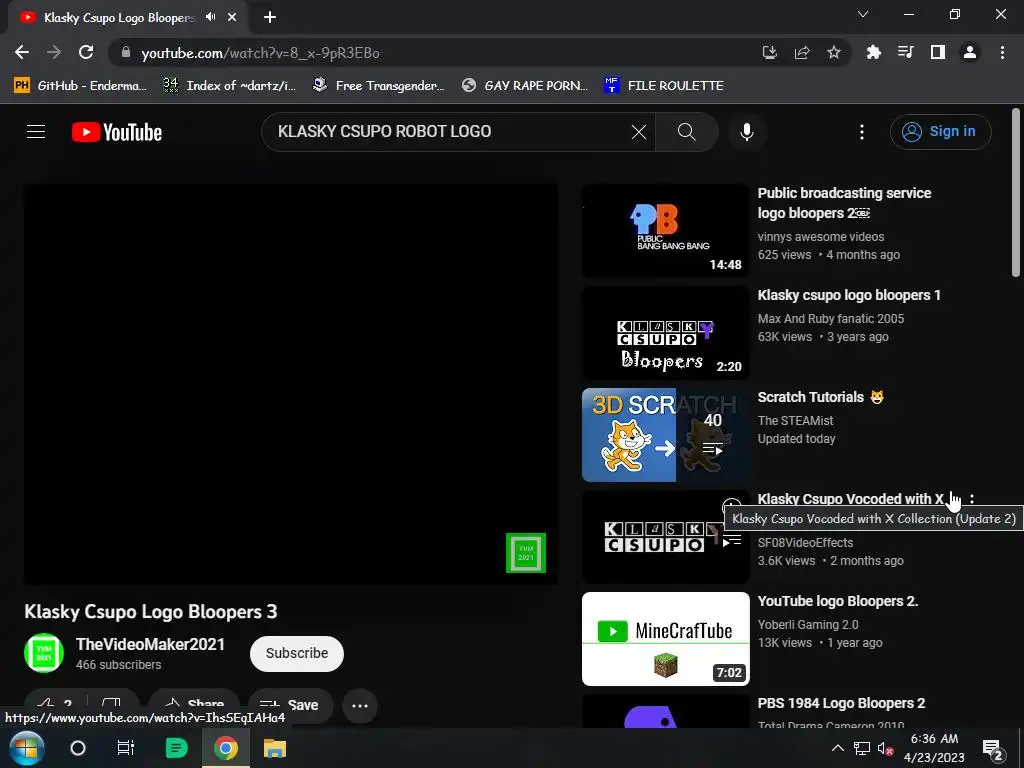This screenshot has height=768, width=1024.
Task: Click the address bar URL
Action: pyautogui.click(x=260, y=53)
